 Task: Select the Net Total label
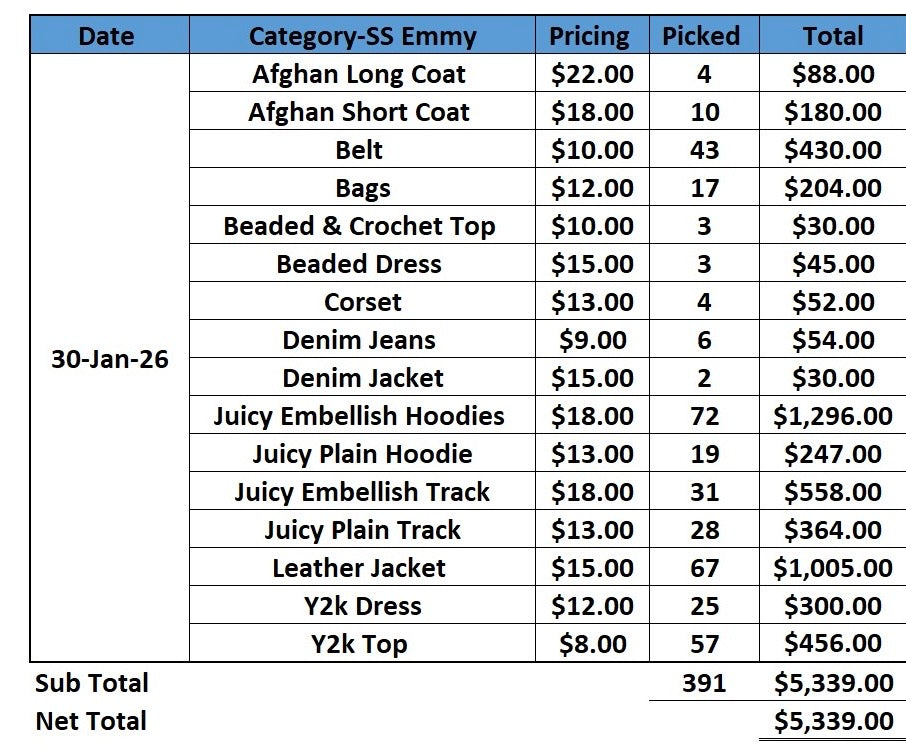pos(91,721)
